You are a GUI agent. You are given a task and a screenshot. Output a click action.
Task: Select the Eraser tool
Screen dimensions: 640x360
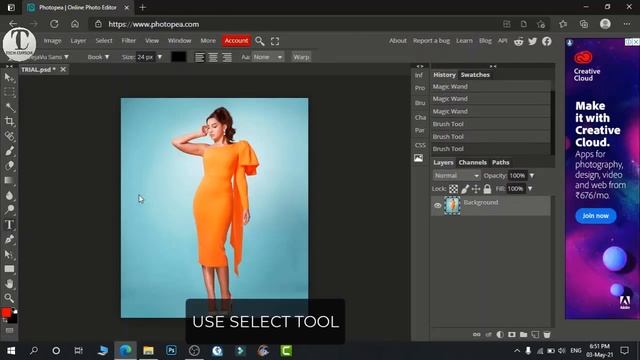pyautogui.click(x=9, y=166)
